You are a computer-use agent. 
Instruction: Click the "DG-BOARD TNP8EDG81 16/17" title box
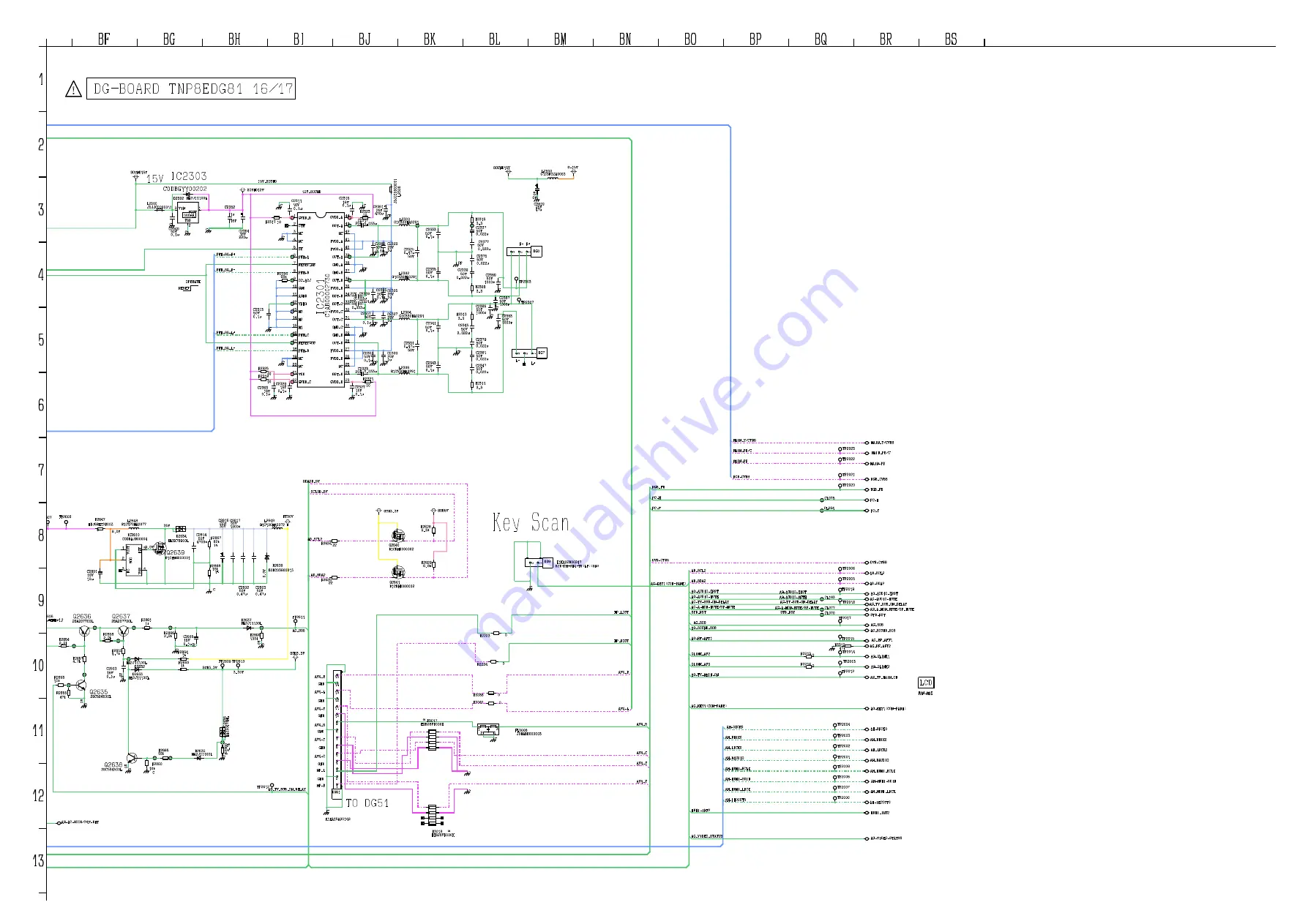pos(191,89)
